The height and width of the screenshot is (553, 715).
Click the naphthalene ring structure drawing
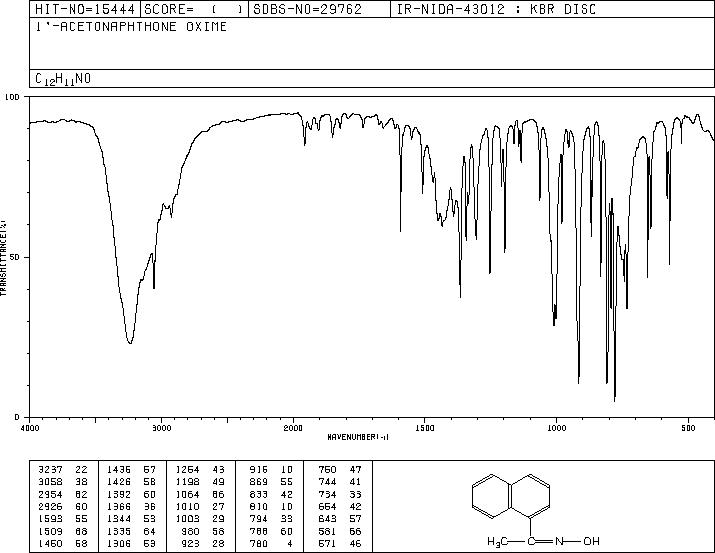pos(511,496)
